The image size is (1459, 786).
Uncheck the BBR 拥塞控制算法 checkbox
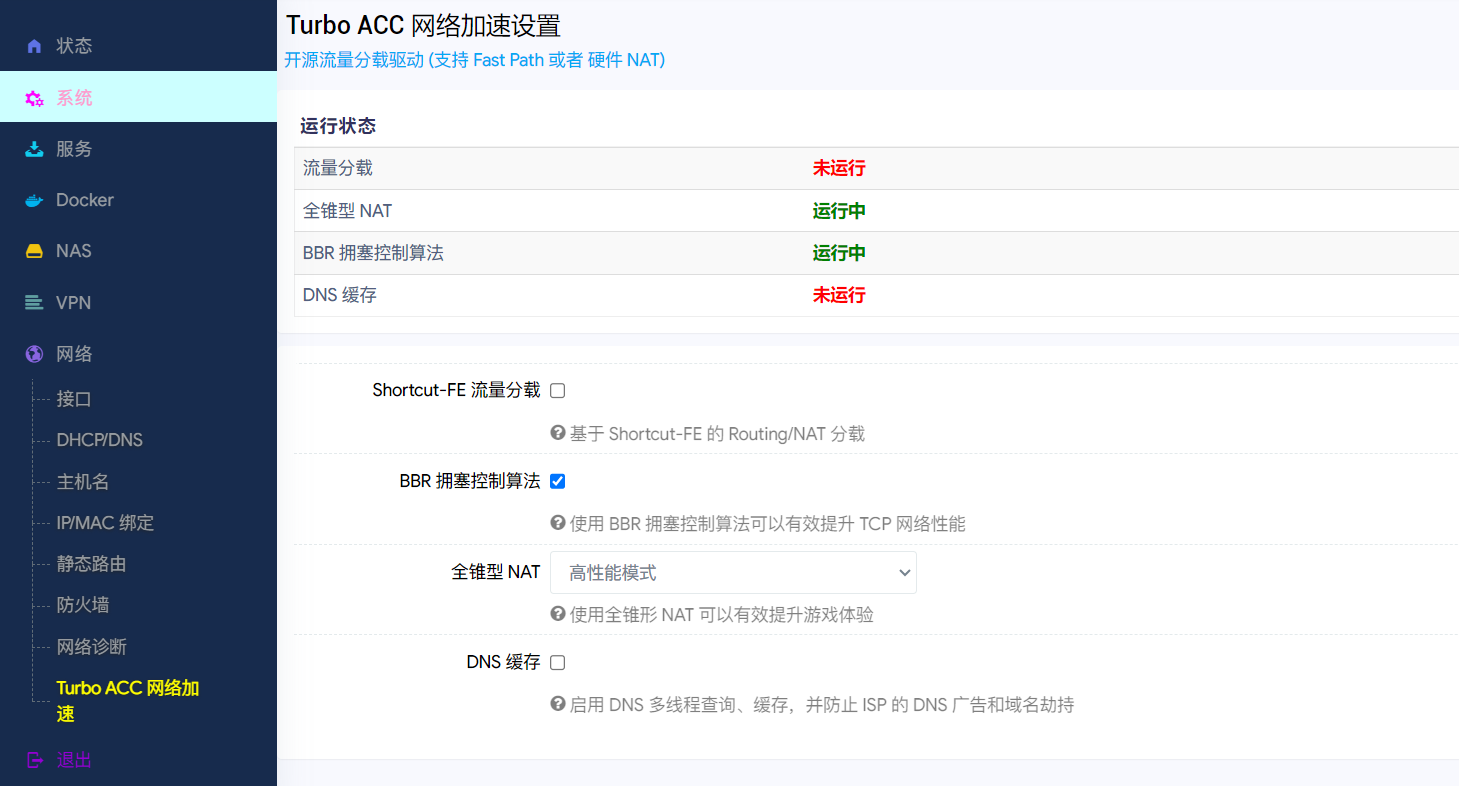tap(558, 481)
